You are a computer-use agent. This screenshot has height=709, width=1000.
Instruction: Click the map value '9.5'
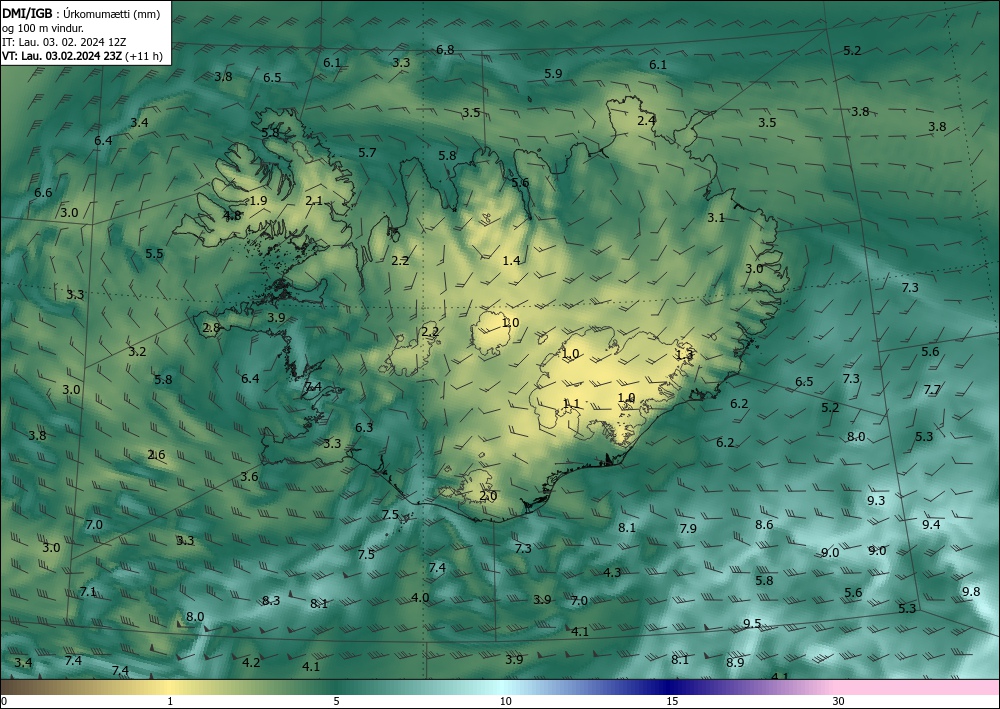[752, 623]
